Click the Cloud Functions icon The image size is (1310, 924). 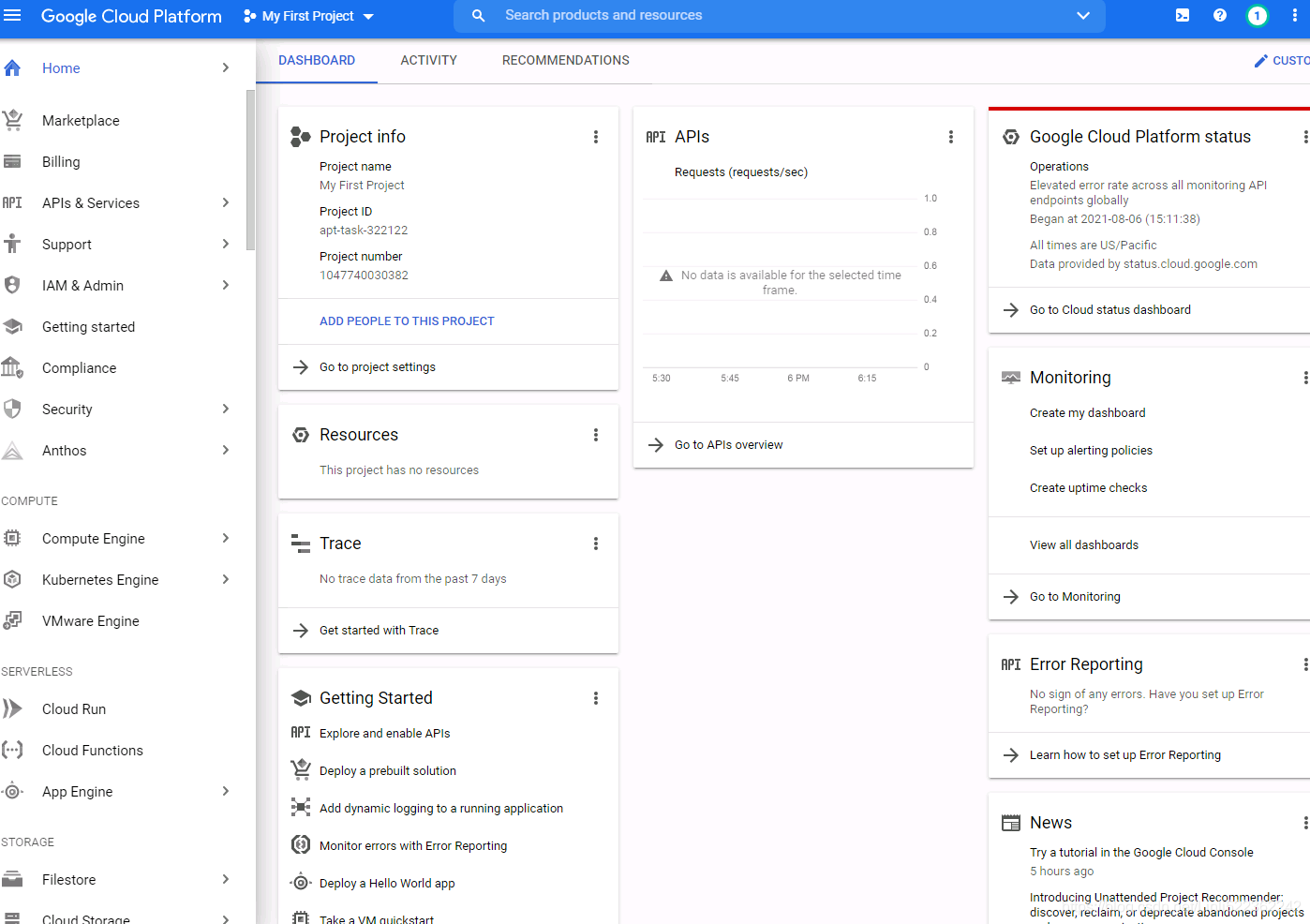(x=12, y=750)
